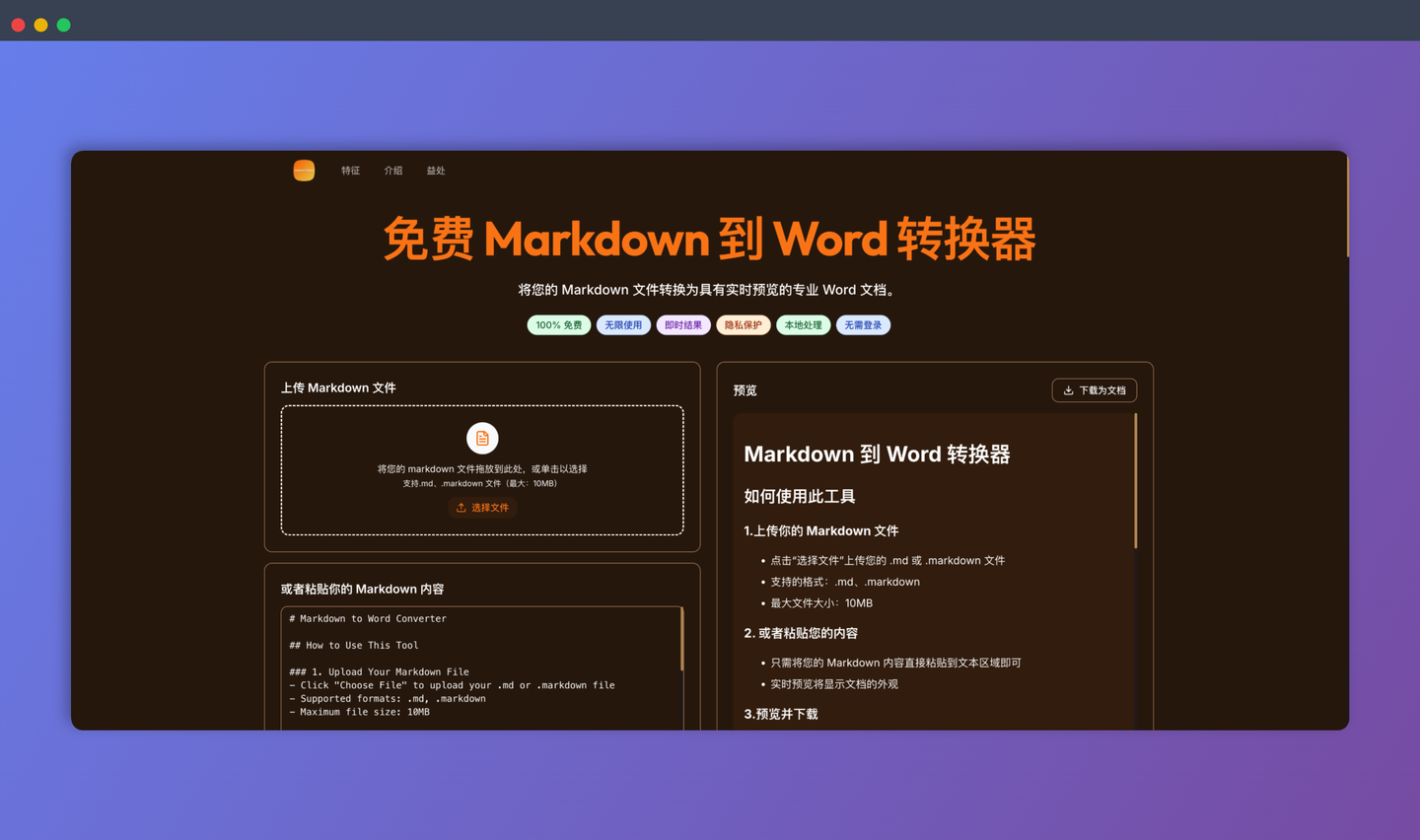Click the download icon on 下载为文档 button
1420x840 pixels.
point(1068,389)
